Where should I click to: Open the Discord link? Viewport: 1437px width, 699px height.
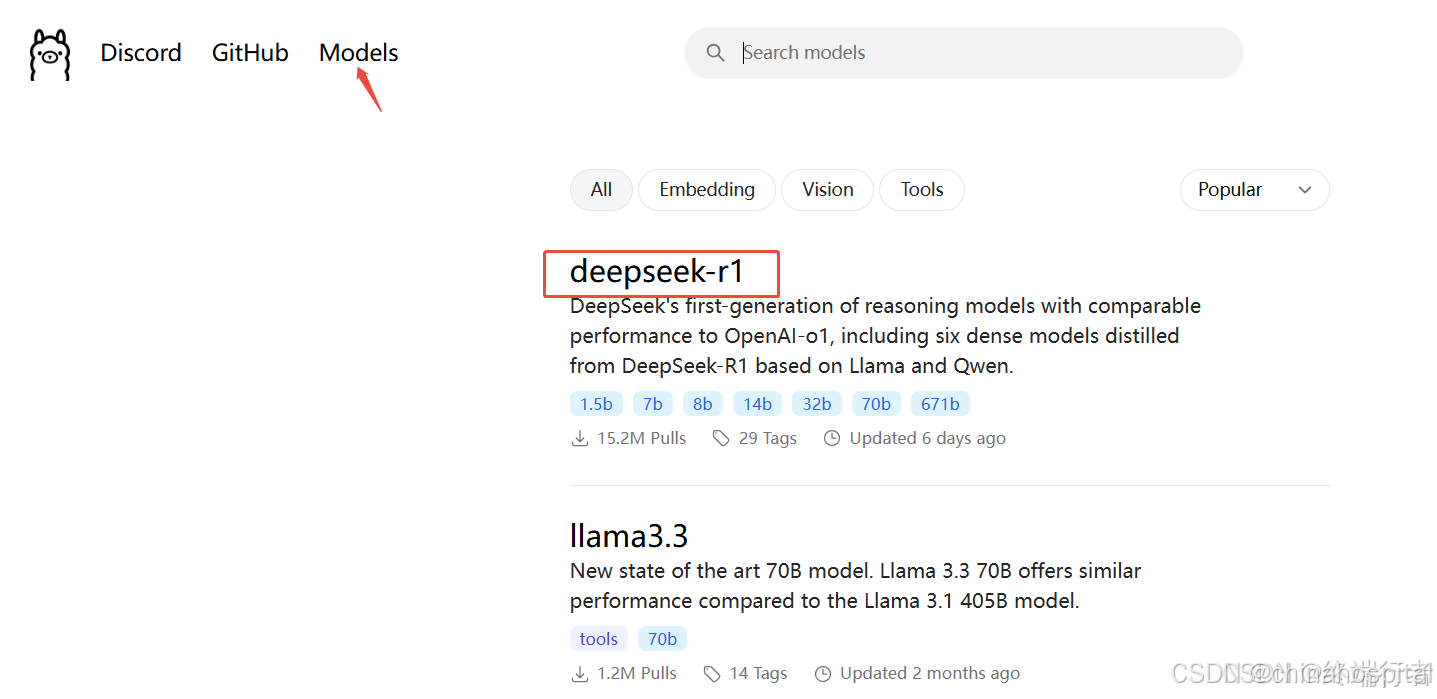[141, 53]
